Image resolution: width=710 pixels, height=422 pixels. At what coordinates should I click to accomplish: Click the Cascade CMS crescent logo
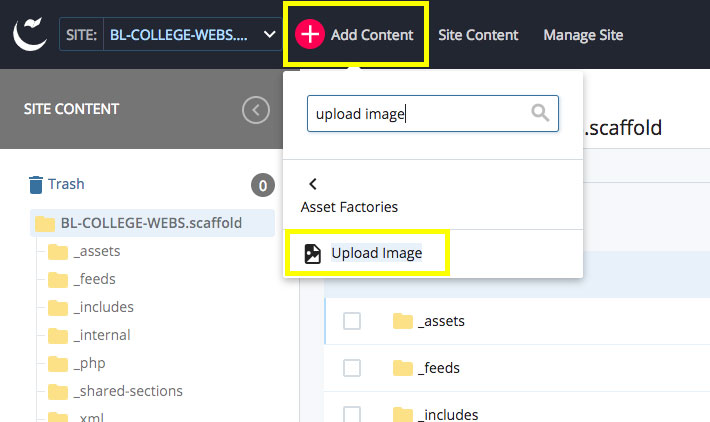coord(30,34)
